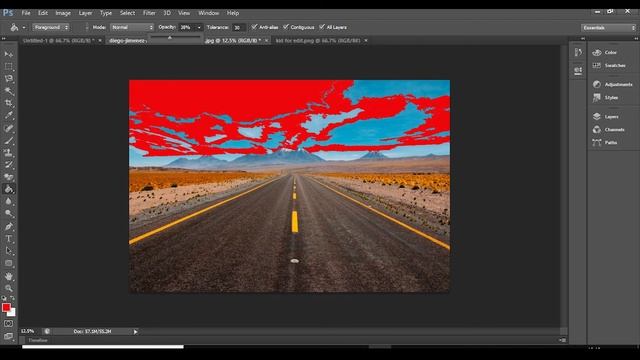The image size is (640, 360).
Task: Open the Foreground fill source dropdown
Action: (x=51, y=27)
